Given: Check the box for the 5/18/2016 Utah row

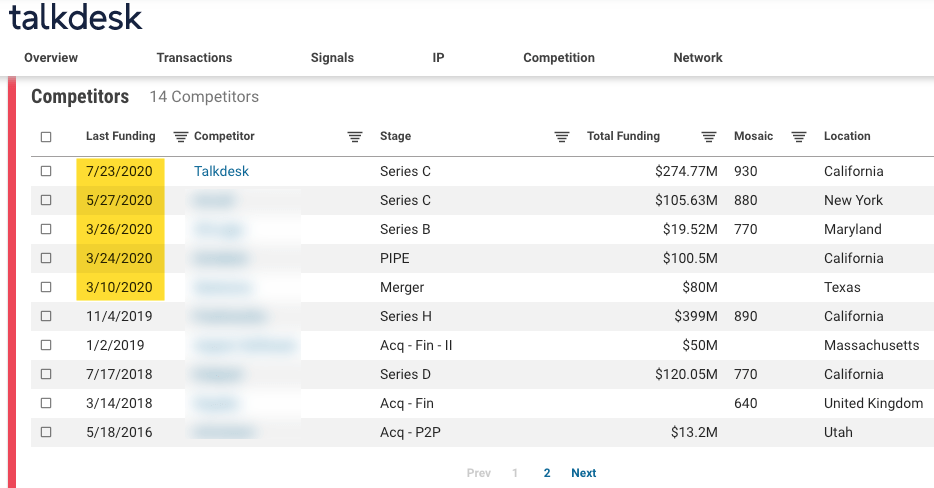Looking at the screenshot, I should click(46, 433).
